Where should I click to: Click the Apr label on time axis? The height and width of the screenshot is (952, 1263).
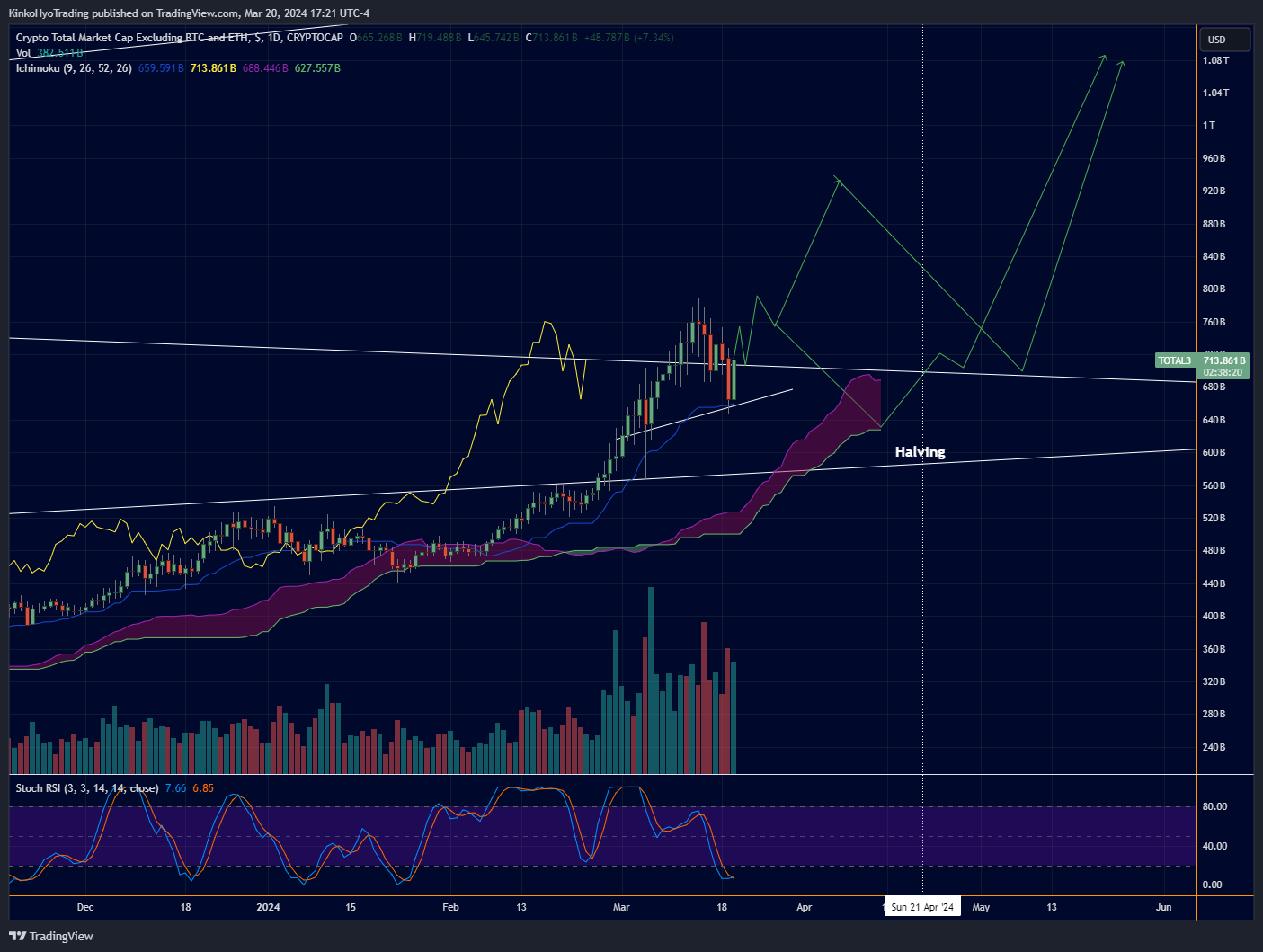[805, 907]
